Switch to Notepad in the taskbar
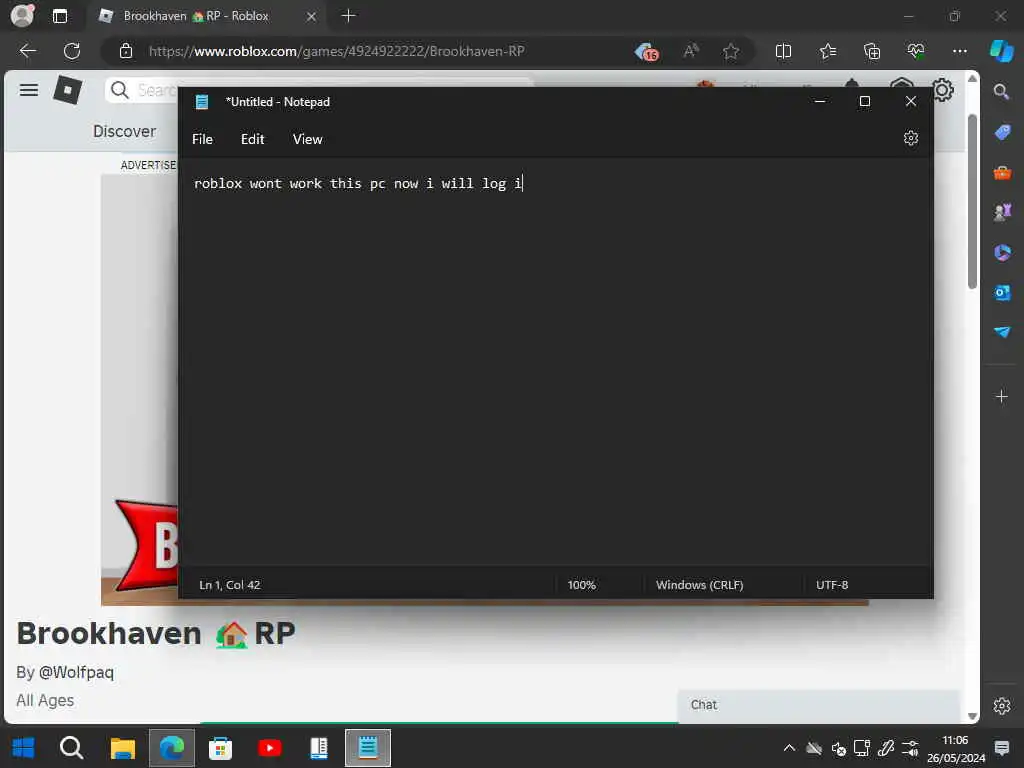Viewport: 1024px width, 768px height. 368,748
